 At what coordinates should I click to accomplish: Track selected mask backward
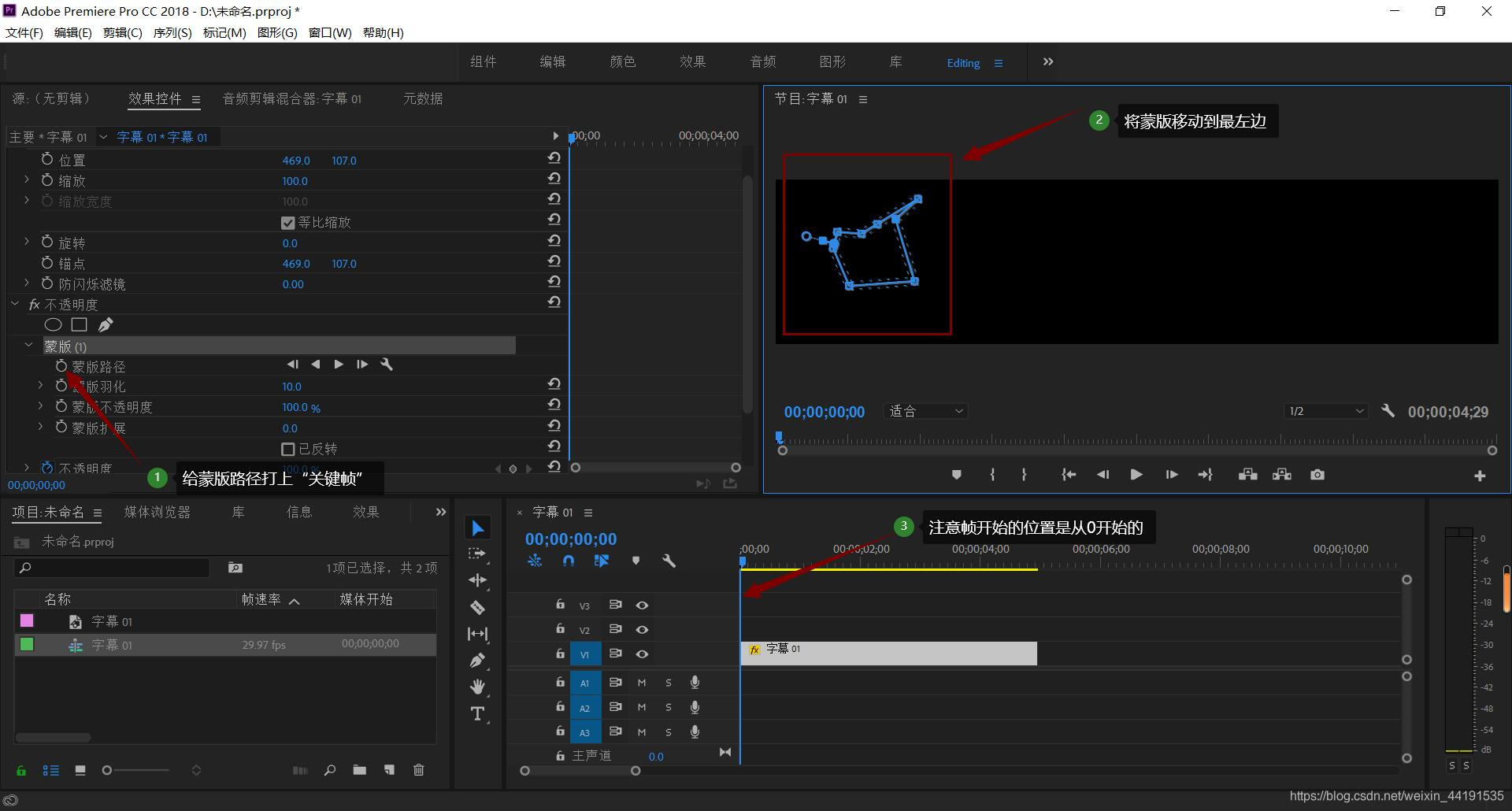316,365
